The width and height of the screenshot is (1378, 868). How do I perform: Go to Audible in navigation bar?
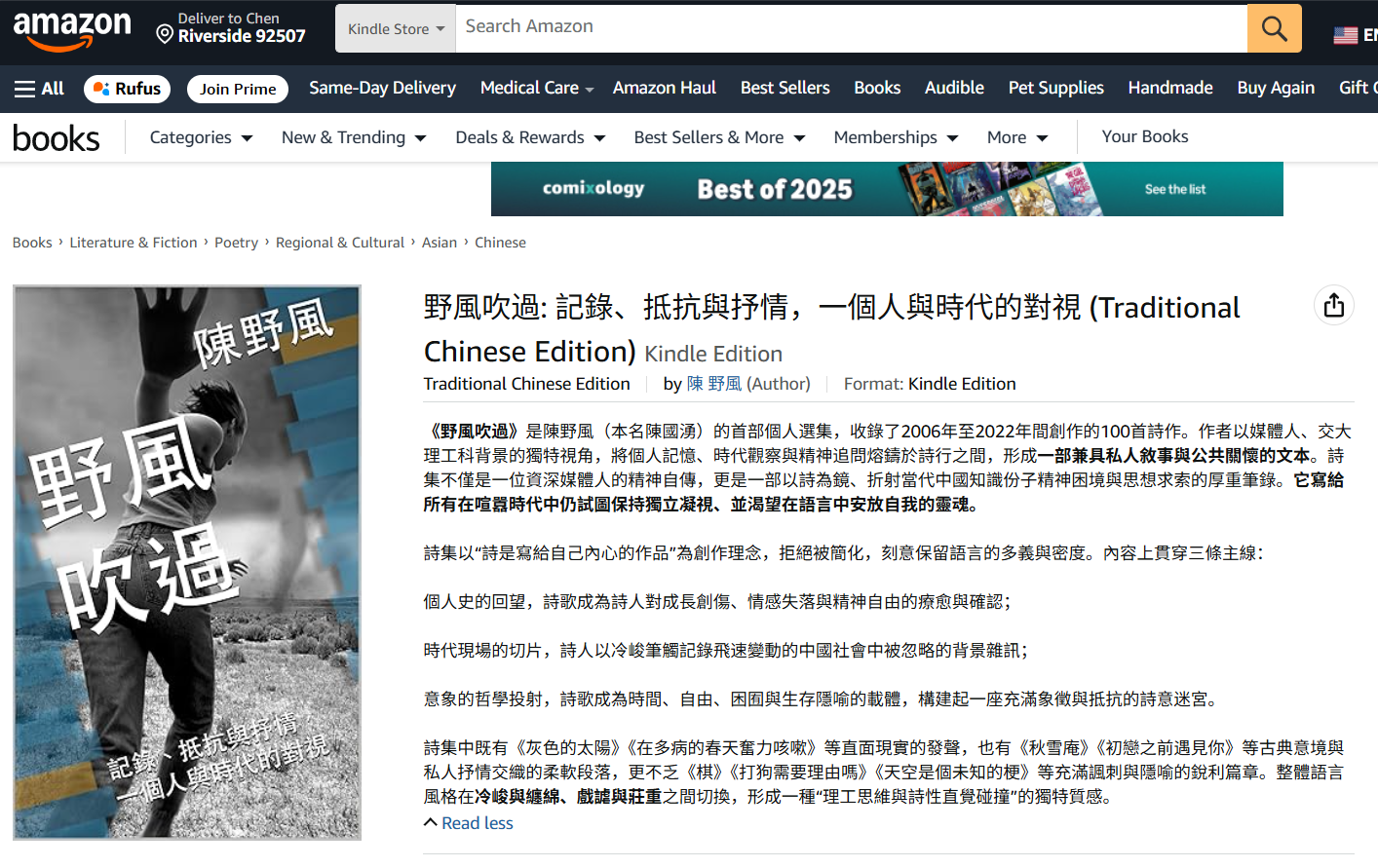(x=953, y=88)
